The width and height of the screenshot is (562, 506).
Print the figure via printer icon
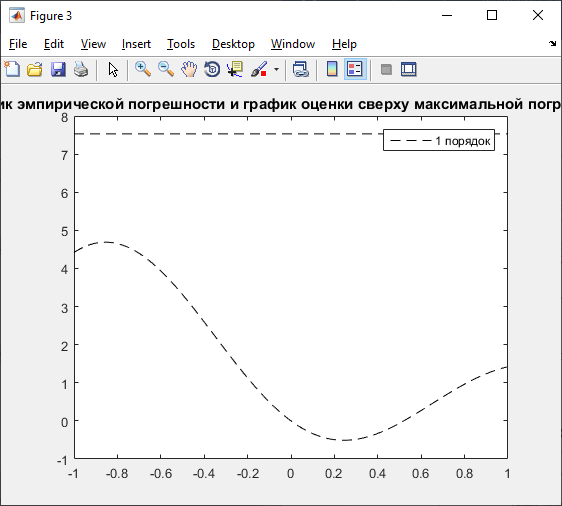pos(81,69)
